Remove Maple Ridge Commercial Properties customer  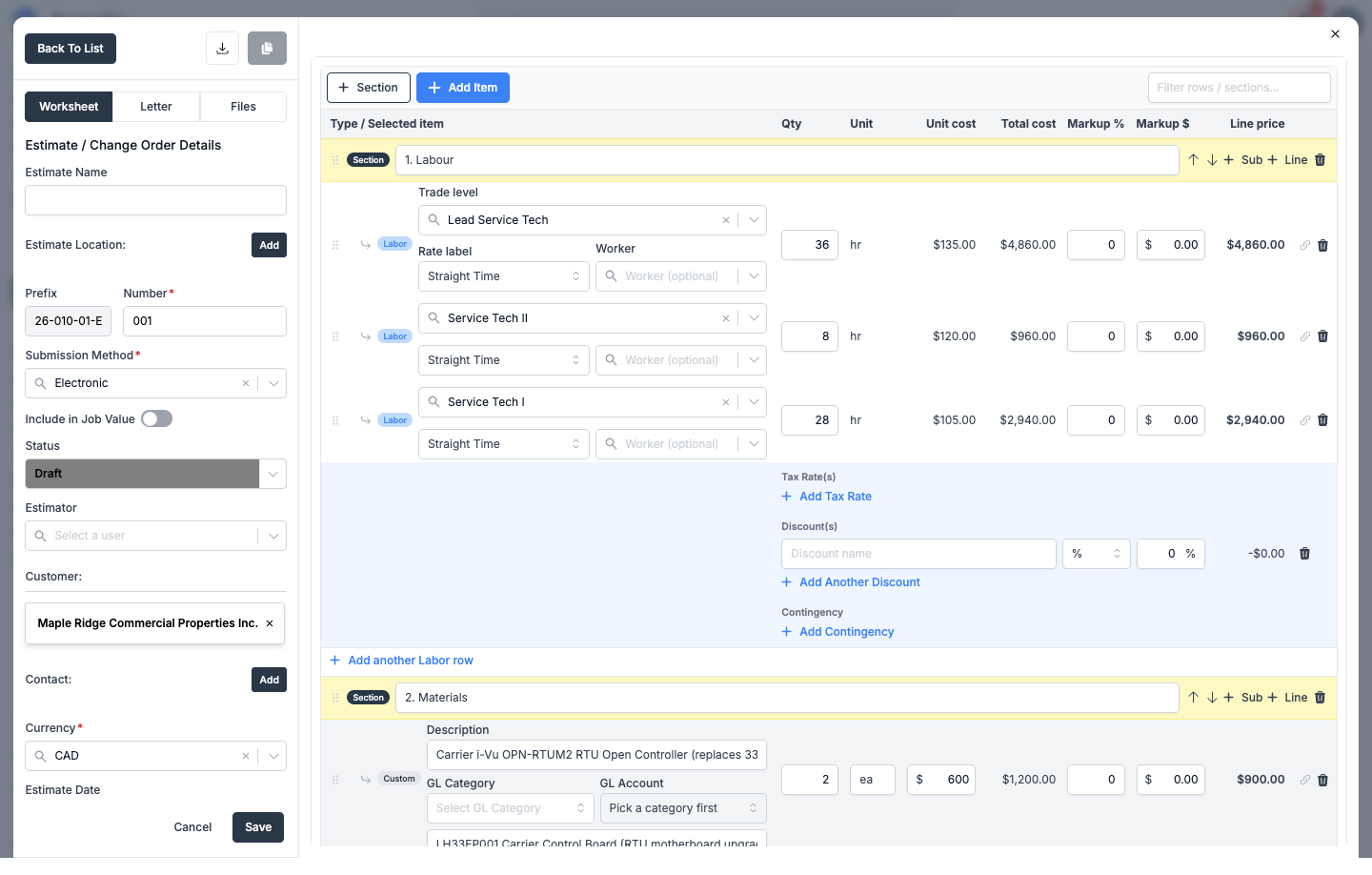270,623
